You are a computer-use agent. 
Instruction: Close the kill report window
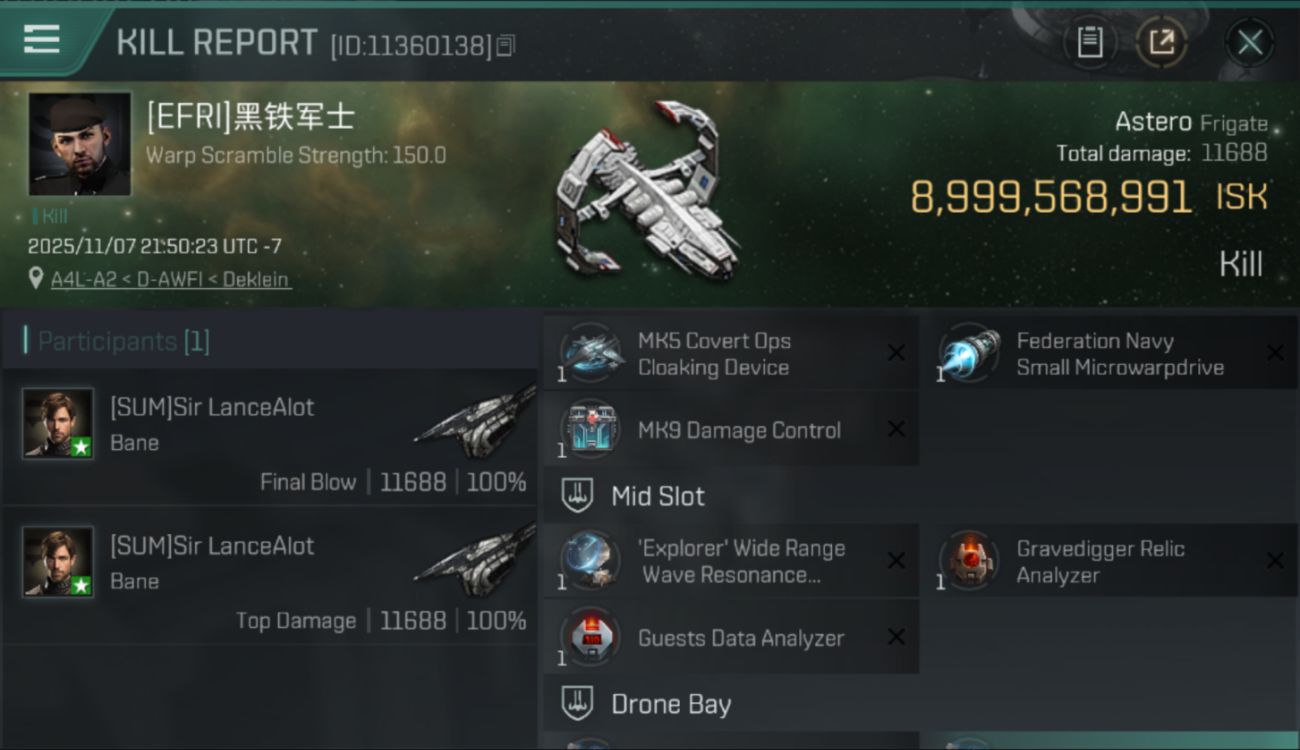pos(1250,42)
